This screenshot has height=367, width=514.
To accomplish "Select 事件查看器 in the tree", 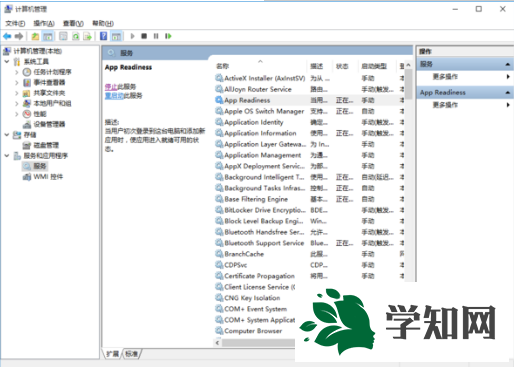I will (49, 82).
